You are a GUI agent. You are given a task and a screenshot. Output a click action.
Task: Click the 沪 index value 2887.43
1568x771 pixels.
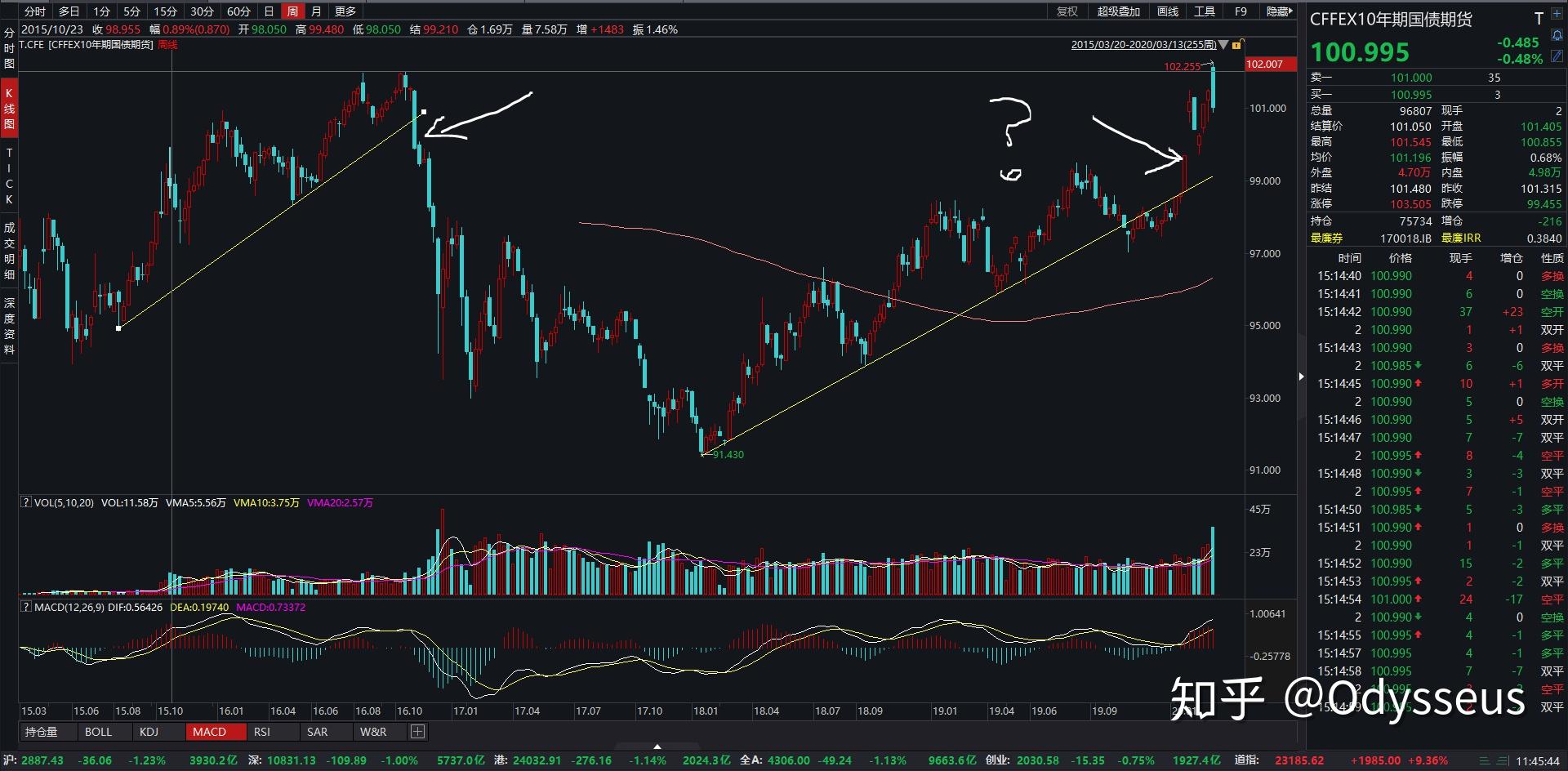tap(42, 760)
